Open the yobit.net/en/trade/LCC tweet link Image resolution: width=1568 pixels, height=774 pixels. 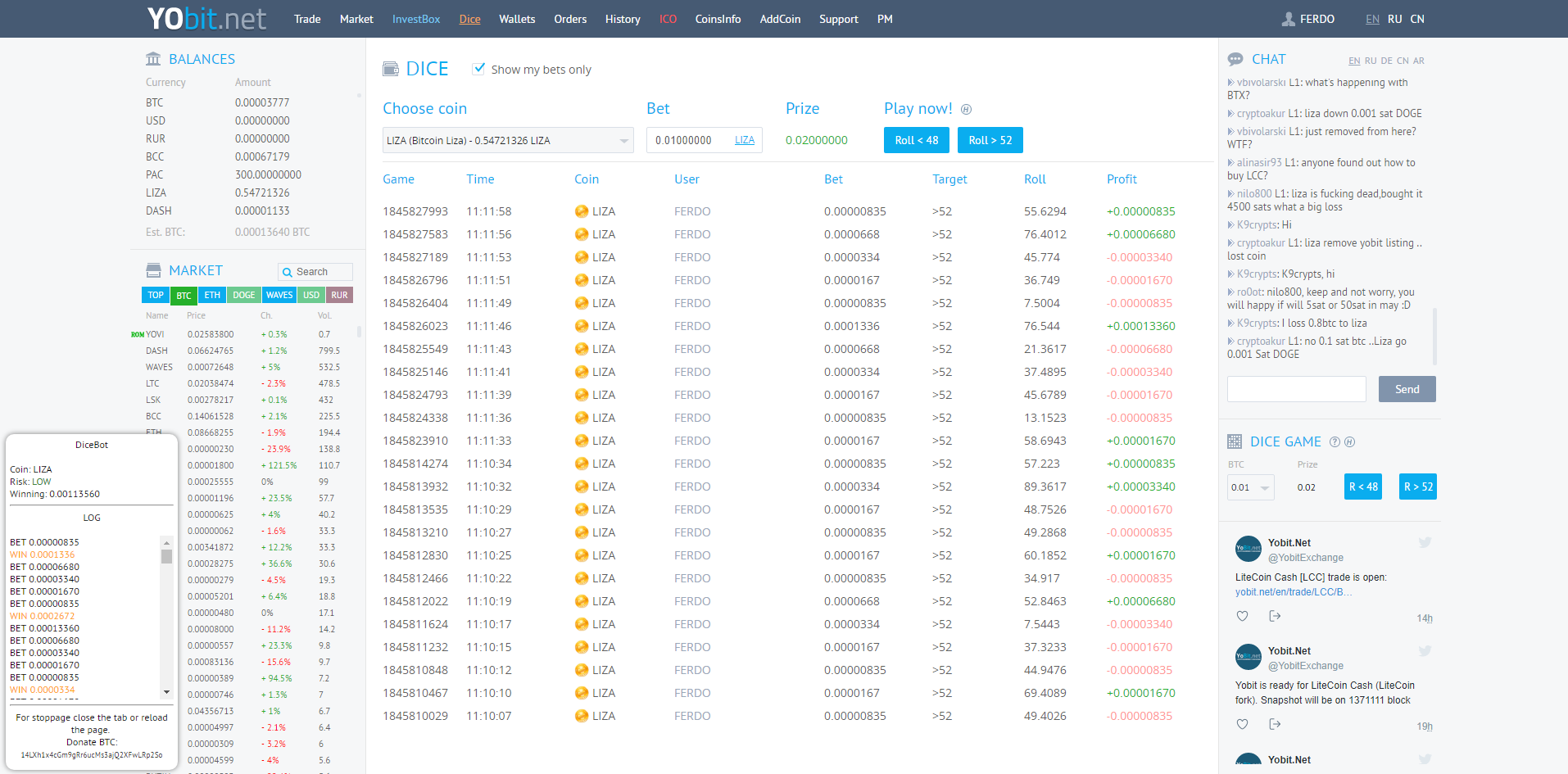(1294, 592)
